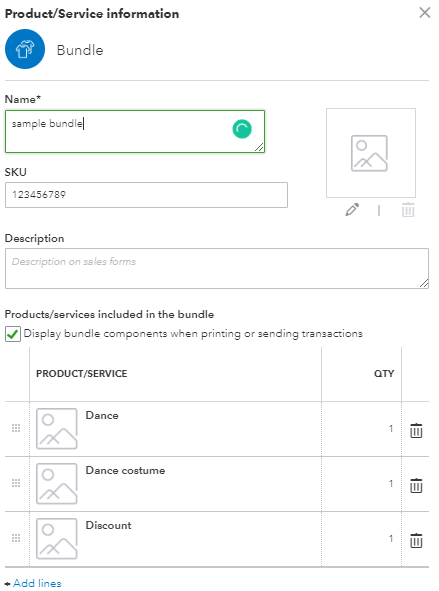Click the product image placeholder box
439x591 pixels.
pos(371,153)
